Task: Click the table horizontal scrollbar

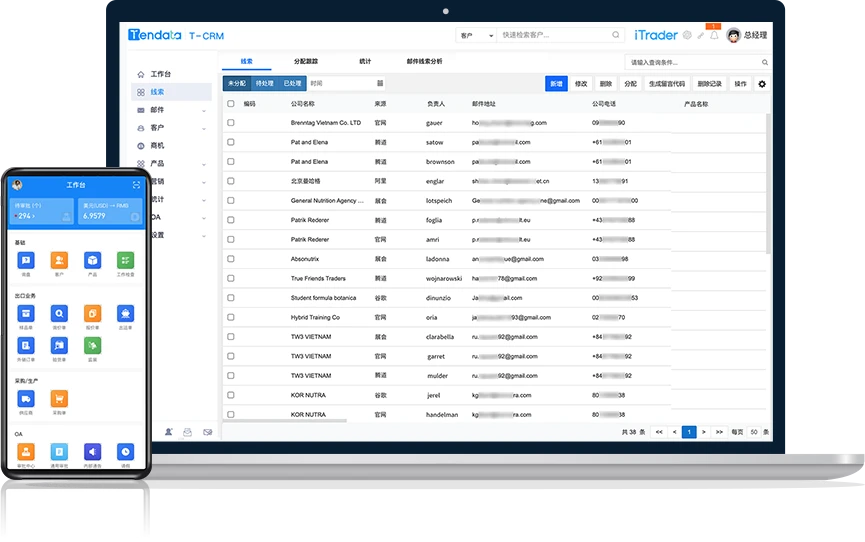Action: 285,421
